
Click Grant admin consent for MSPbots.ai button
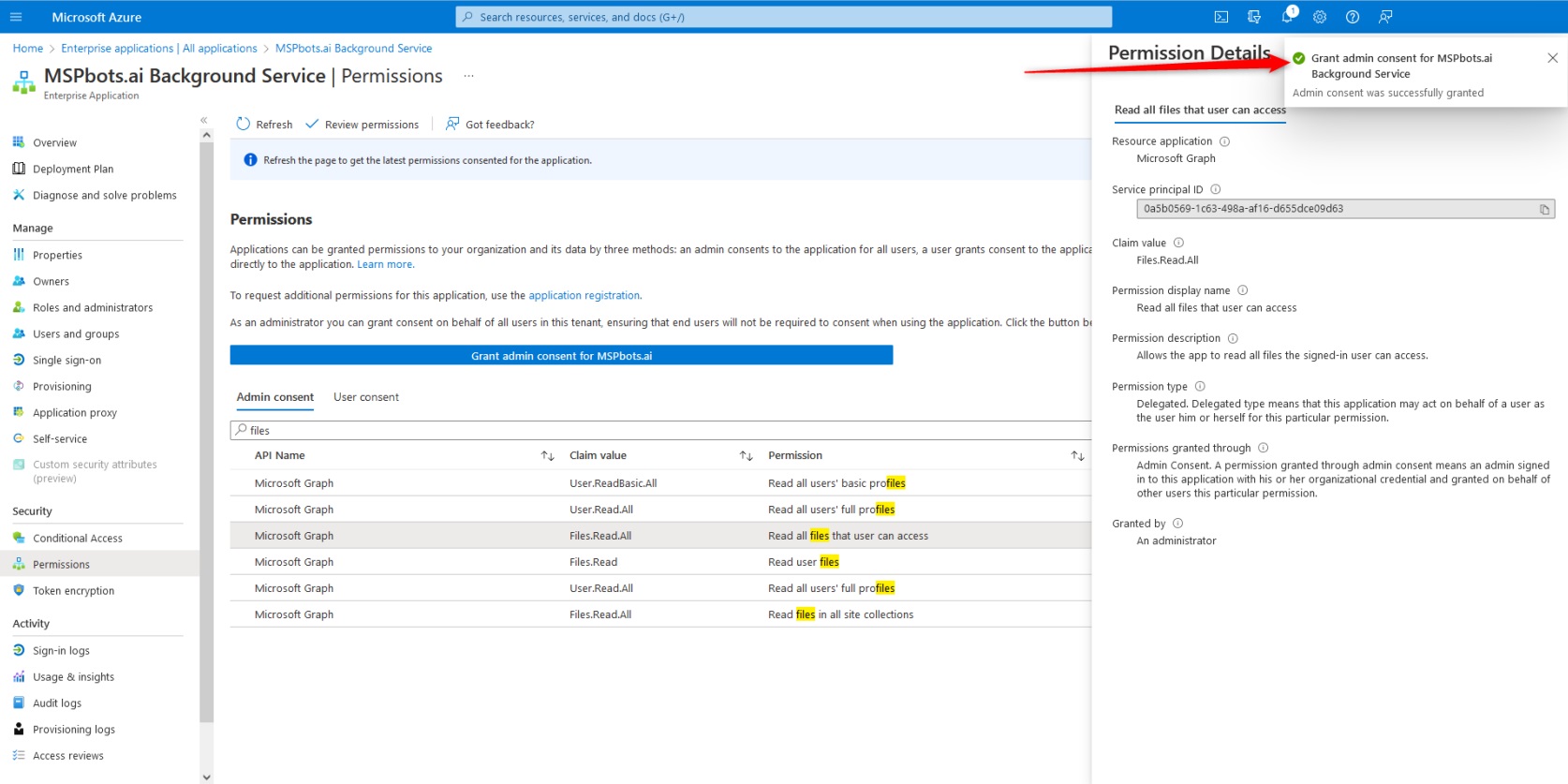click(x=561, y=356)
